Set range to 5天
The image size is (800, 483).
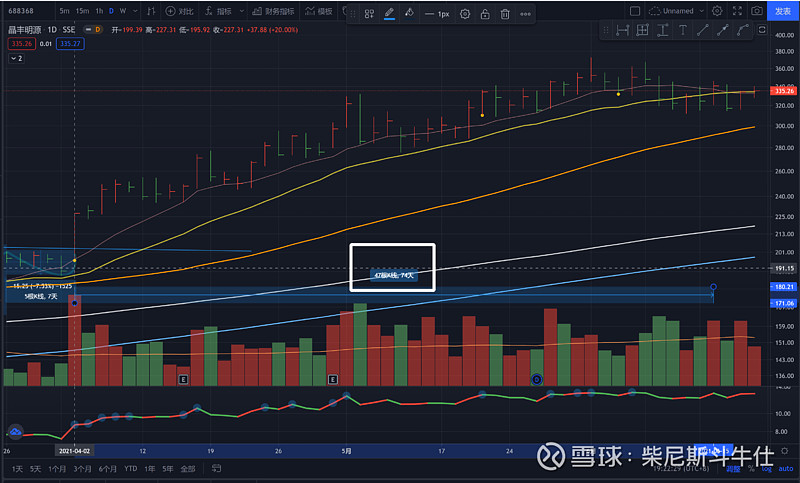(x=35, y=469)
